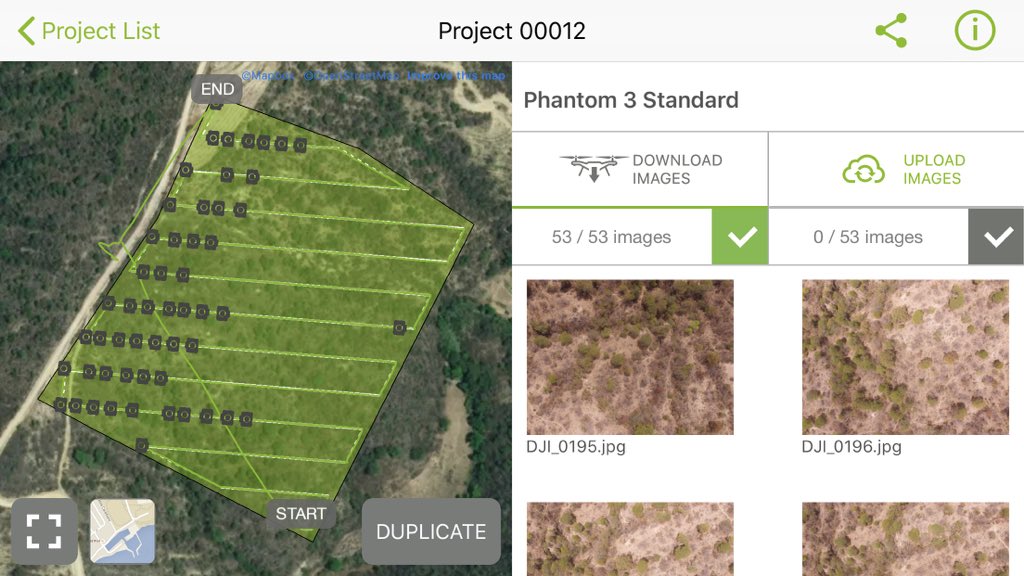Click the cloud upload sync icon
The width and height of the screenshot is (1024, 576).
click(x=863, y=170)
